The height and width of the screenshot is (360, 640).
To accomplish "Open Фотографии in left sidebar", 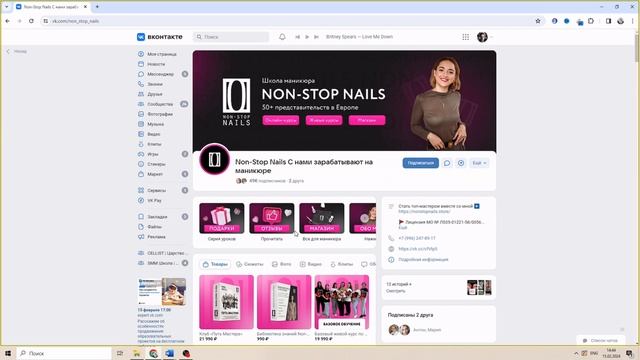I will coord(160,114).
